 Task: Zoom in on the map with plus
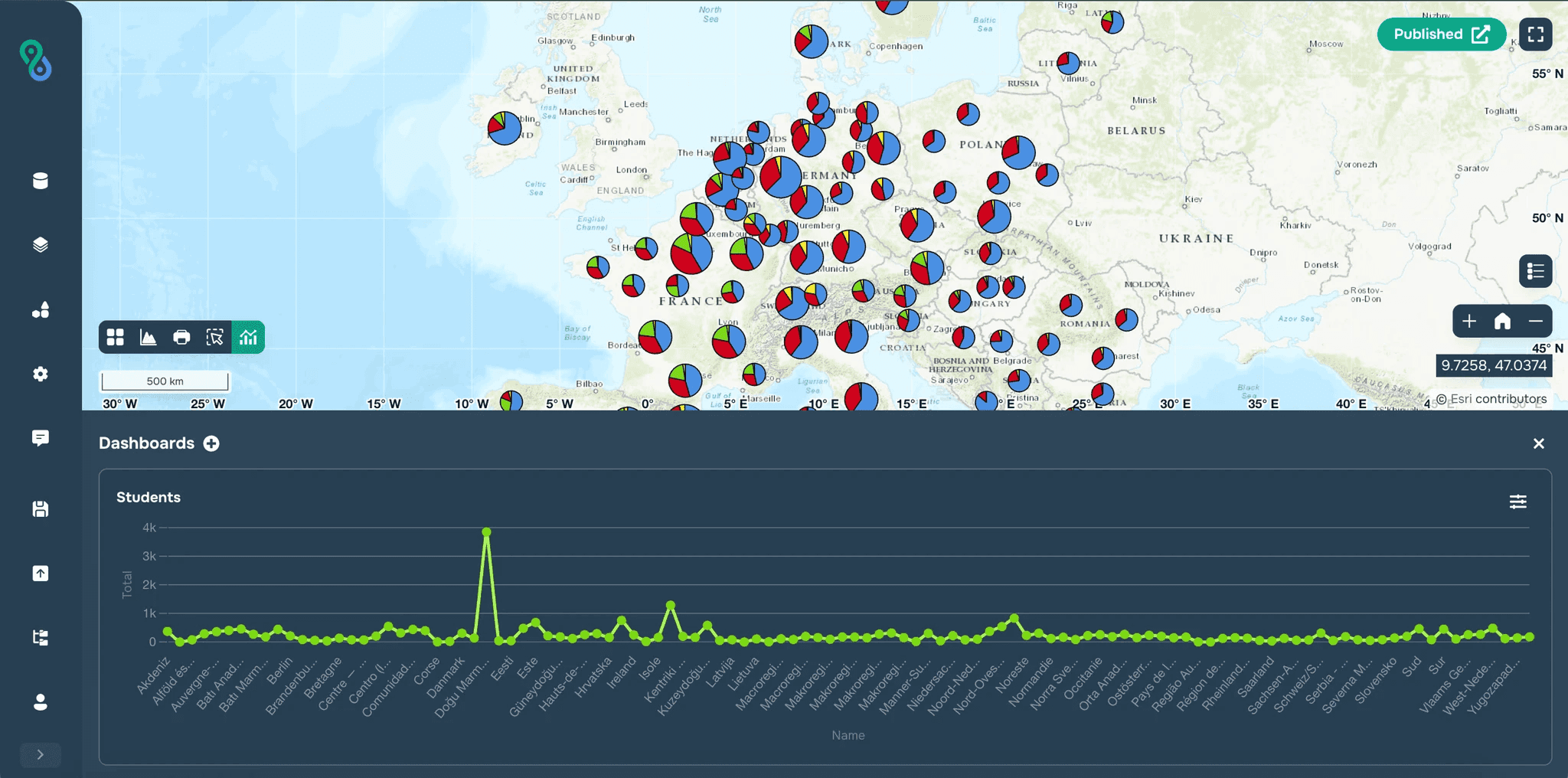1469,321
